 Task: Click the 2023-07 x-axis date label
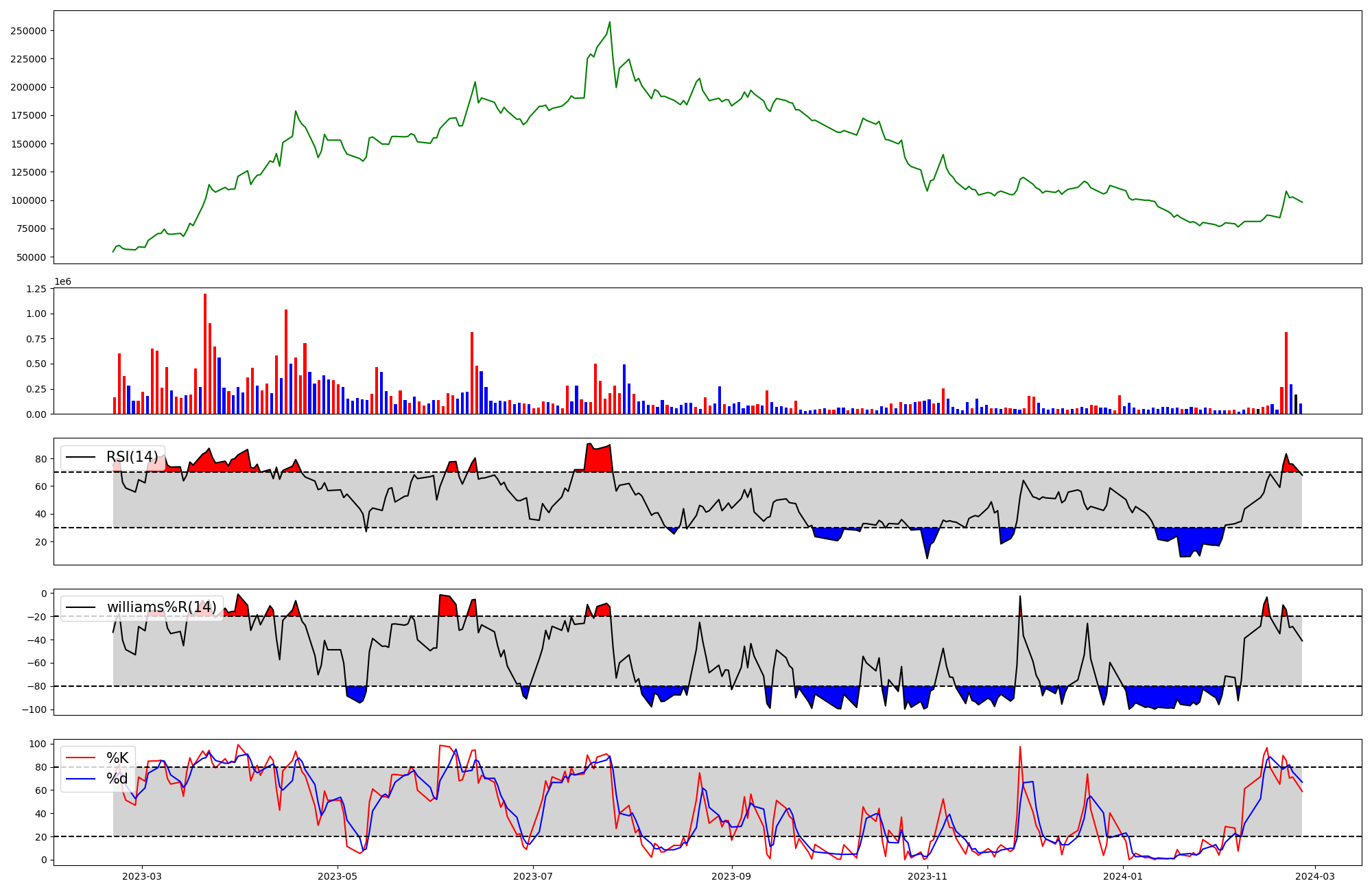533,876
